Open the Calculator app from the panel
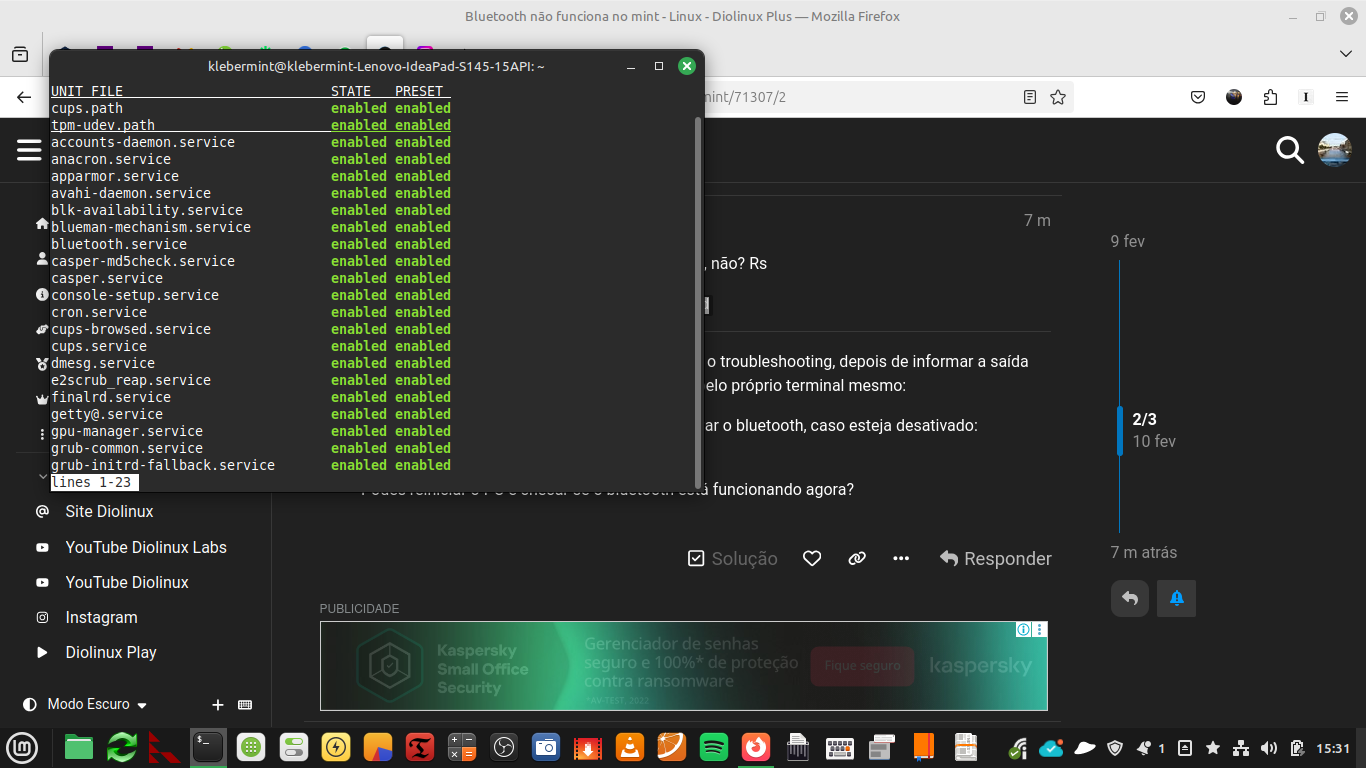1366x768 pixels. coord(462,747)
